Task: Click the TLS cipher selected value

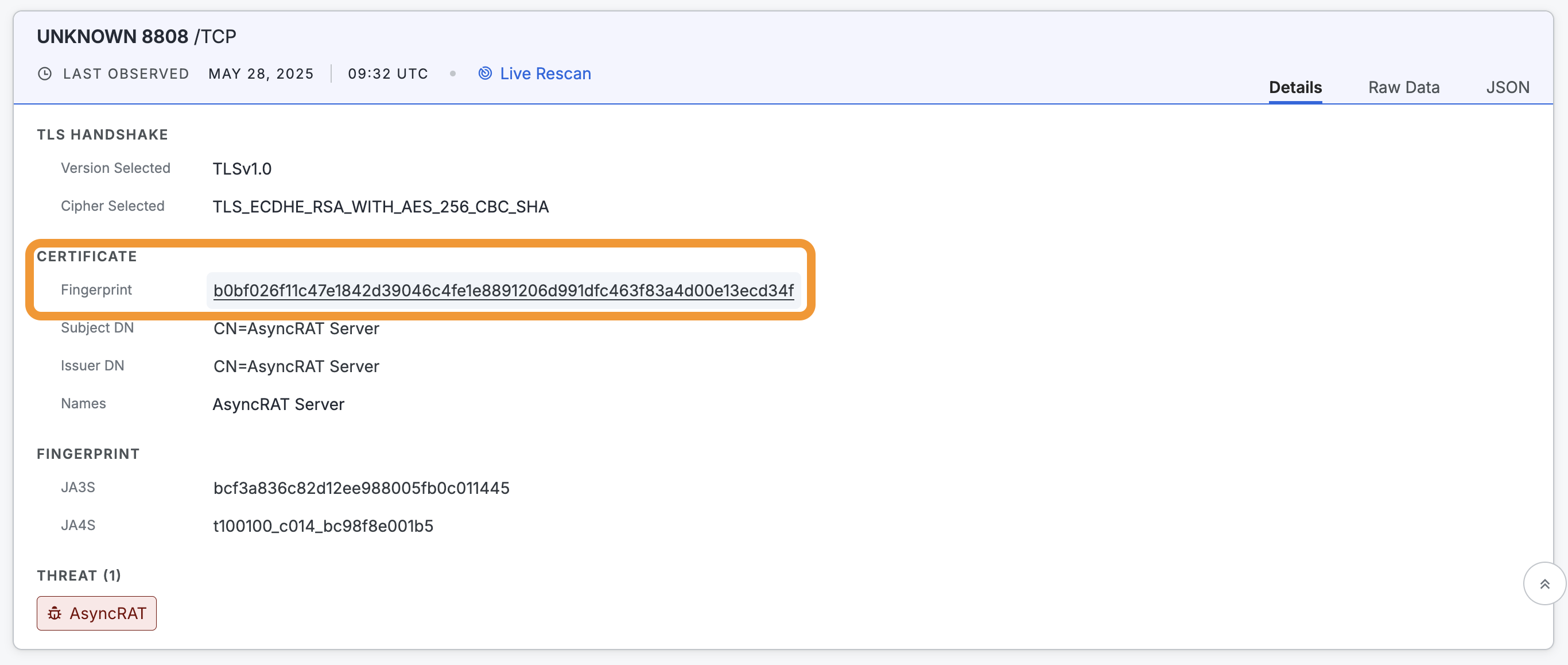Action: [x=381, y=207]
